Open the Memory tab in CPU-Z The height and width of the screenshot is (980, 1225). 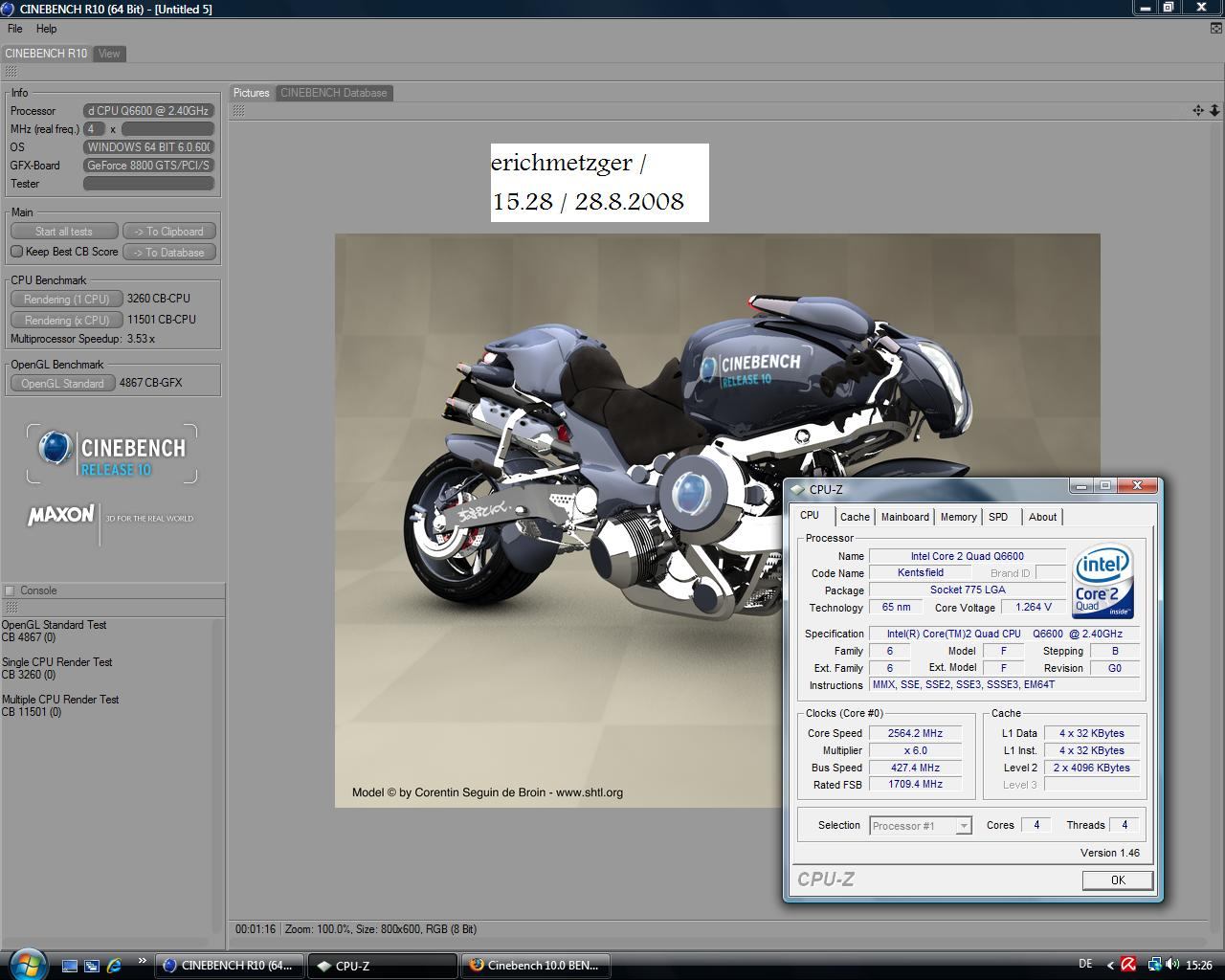tap(958, 517)
